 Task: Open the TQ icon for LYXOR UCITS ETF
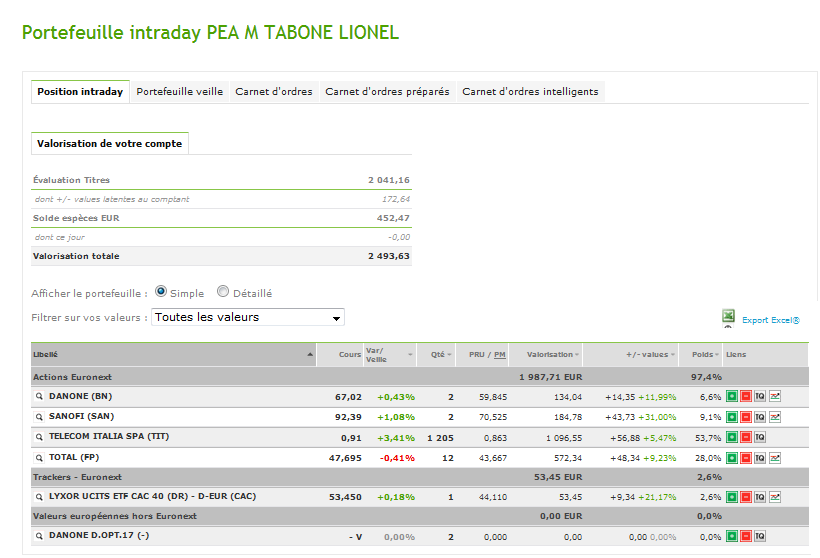[760, 497]
